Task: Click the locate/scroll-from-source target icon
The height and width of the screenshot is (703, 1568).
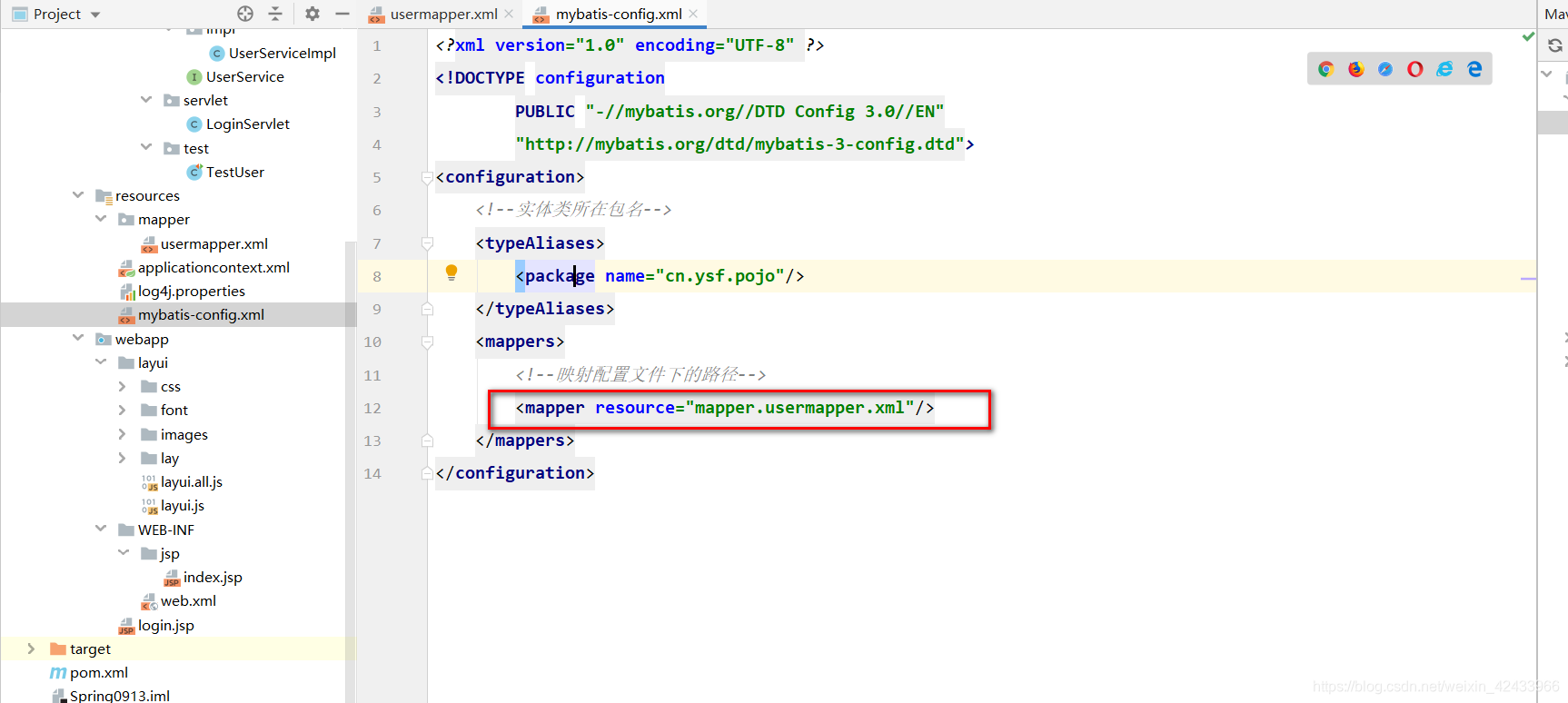Action: point(245,14)
